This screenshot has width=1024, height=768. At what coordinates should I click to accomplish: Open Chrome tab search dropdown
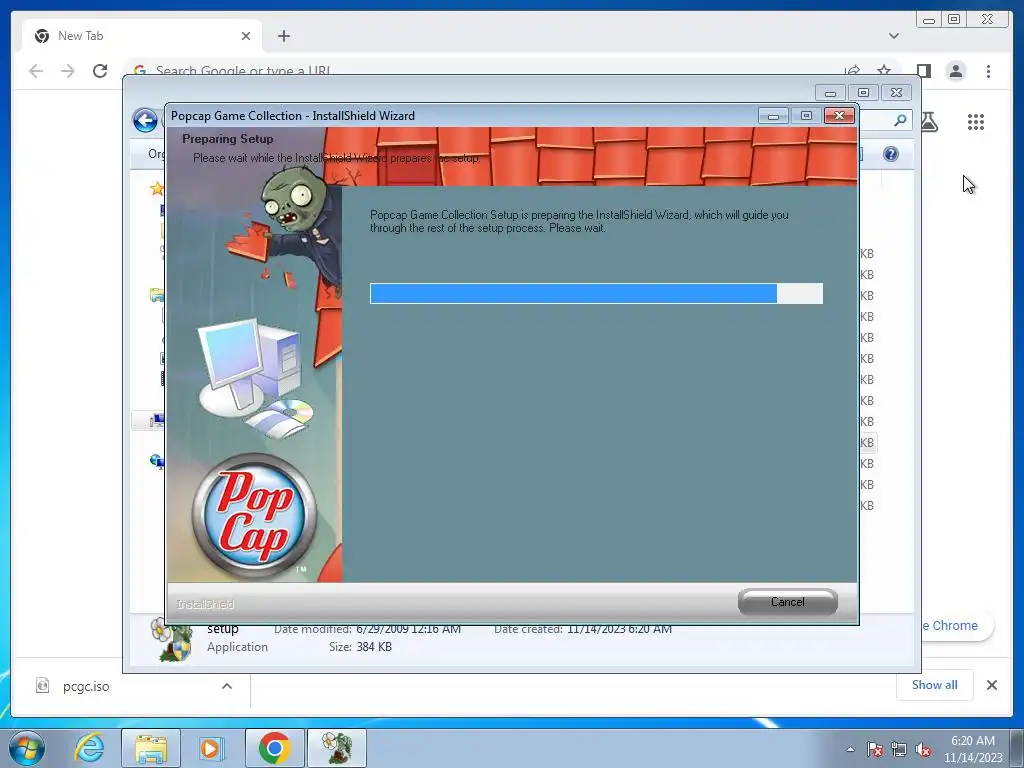[893, 36]
